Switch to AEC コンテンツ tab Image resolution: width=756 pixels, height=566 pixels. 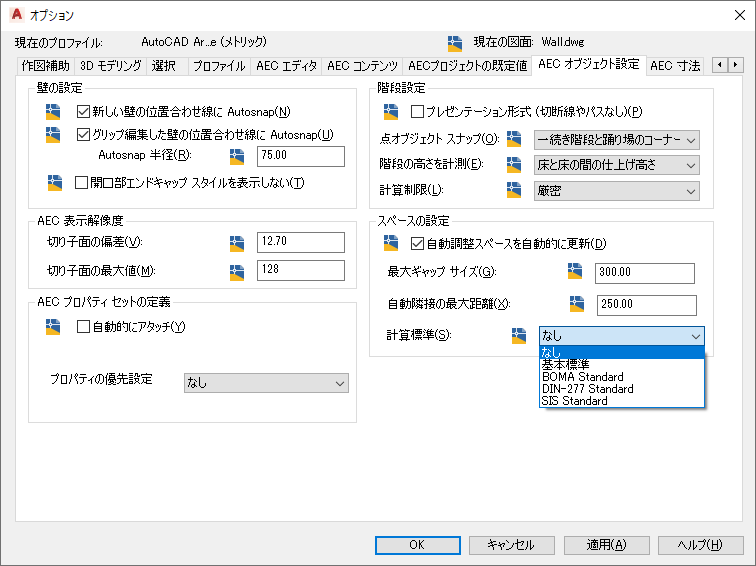click(x=363, y=66)
